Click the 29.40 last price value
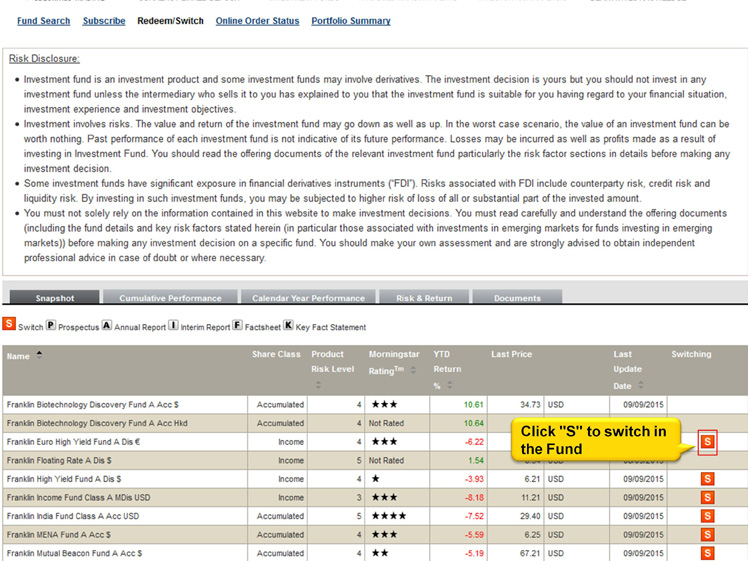 tap(530, 516)
